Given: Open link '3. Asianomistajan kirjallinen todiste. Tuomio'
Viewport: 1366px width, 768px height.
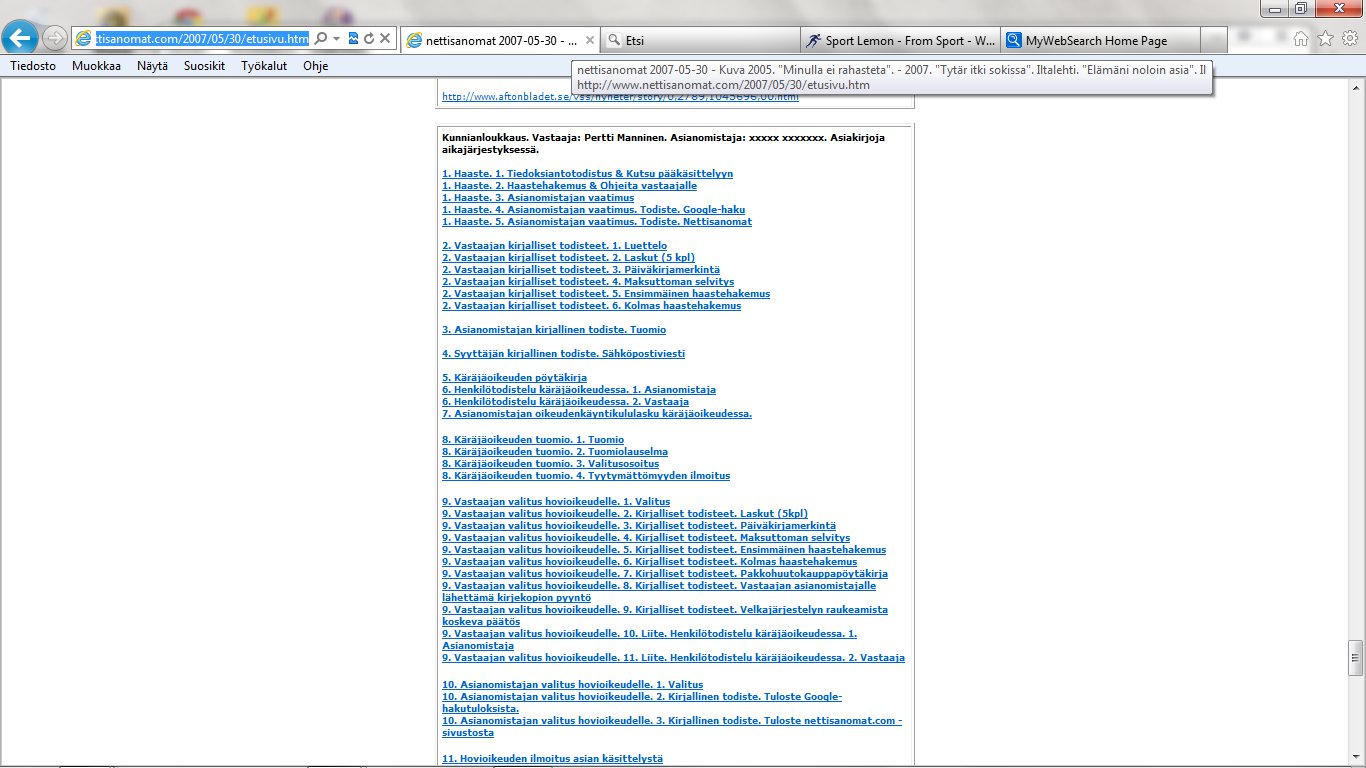Looking at the screenshot, I should [x=554, y=330].
